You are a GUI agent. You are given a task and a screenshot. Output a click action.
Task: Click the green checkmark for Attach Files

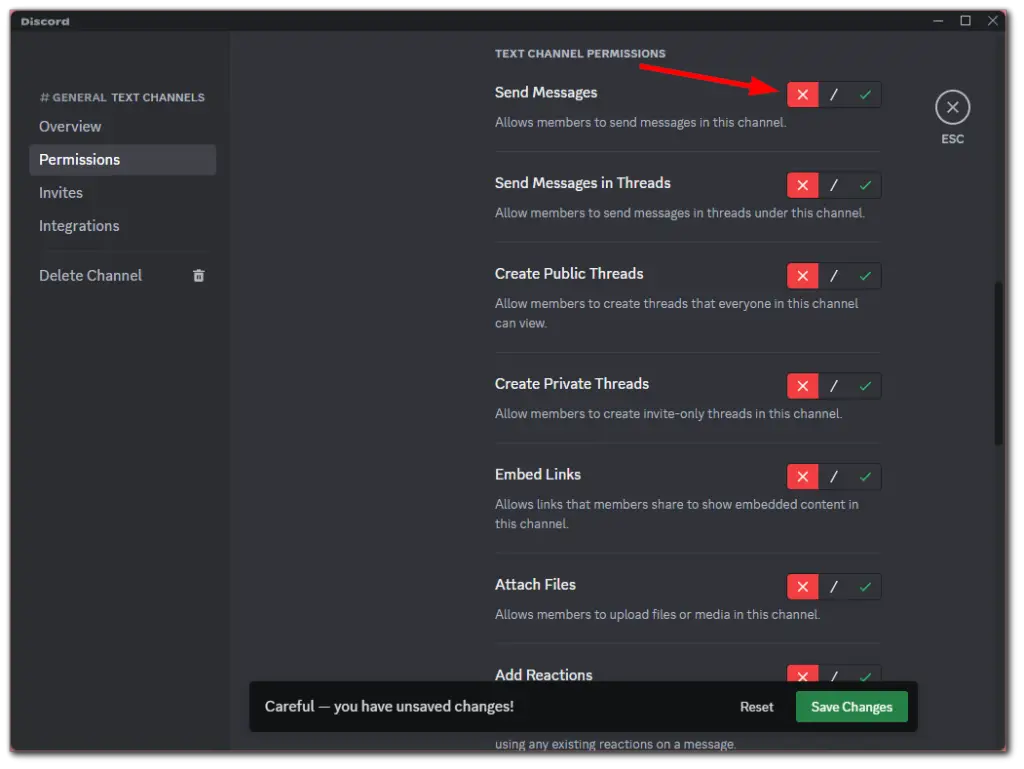[x=866, y=586]
